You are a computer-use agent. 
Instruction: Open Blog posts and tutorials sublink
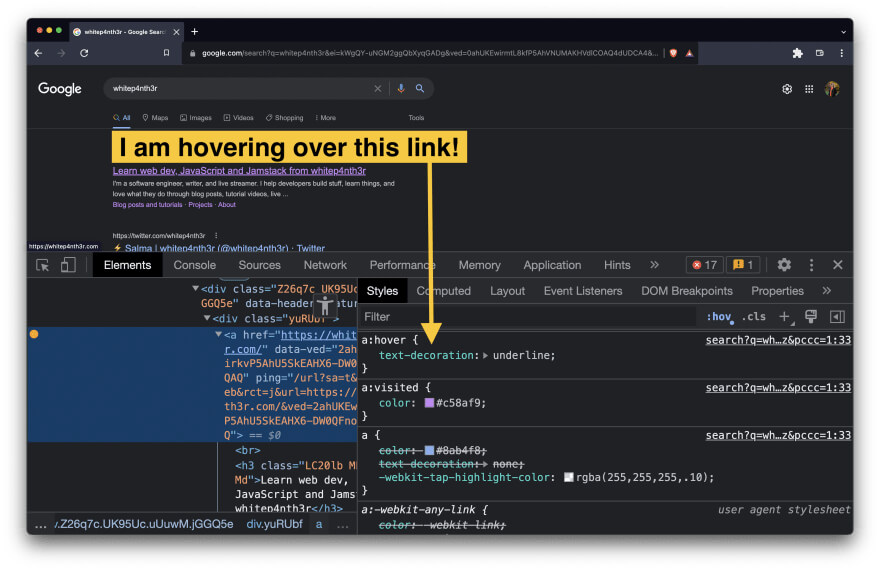[147, 205]
